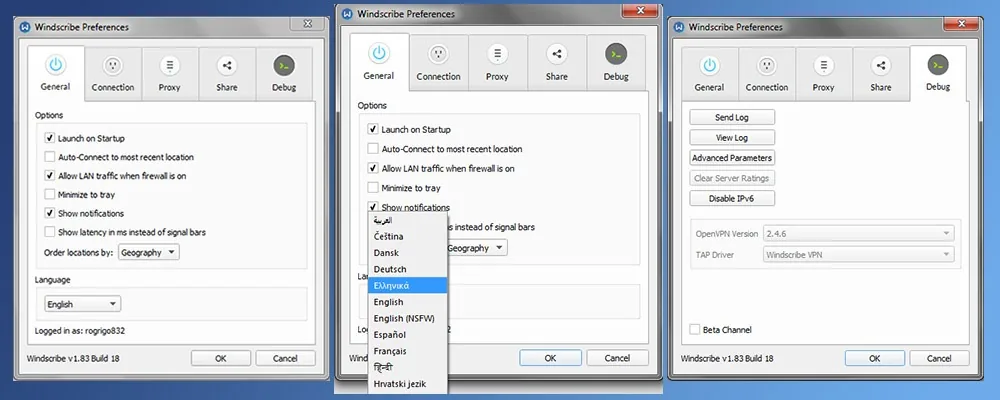Select Čeština in language list
This screenshot has width=1000, height=400.
[408, 236]
